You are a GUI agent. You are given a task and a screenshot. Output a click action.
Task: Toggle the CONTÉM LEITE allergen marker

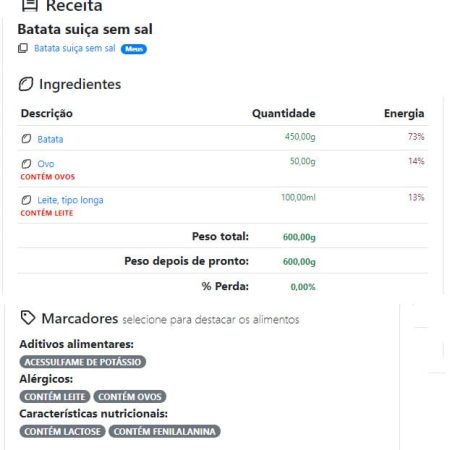point(55,397)
